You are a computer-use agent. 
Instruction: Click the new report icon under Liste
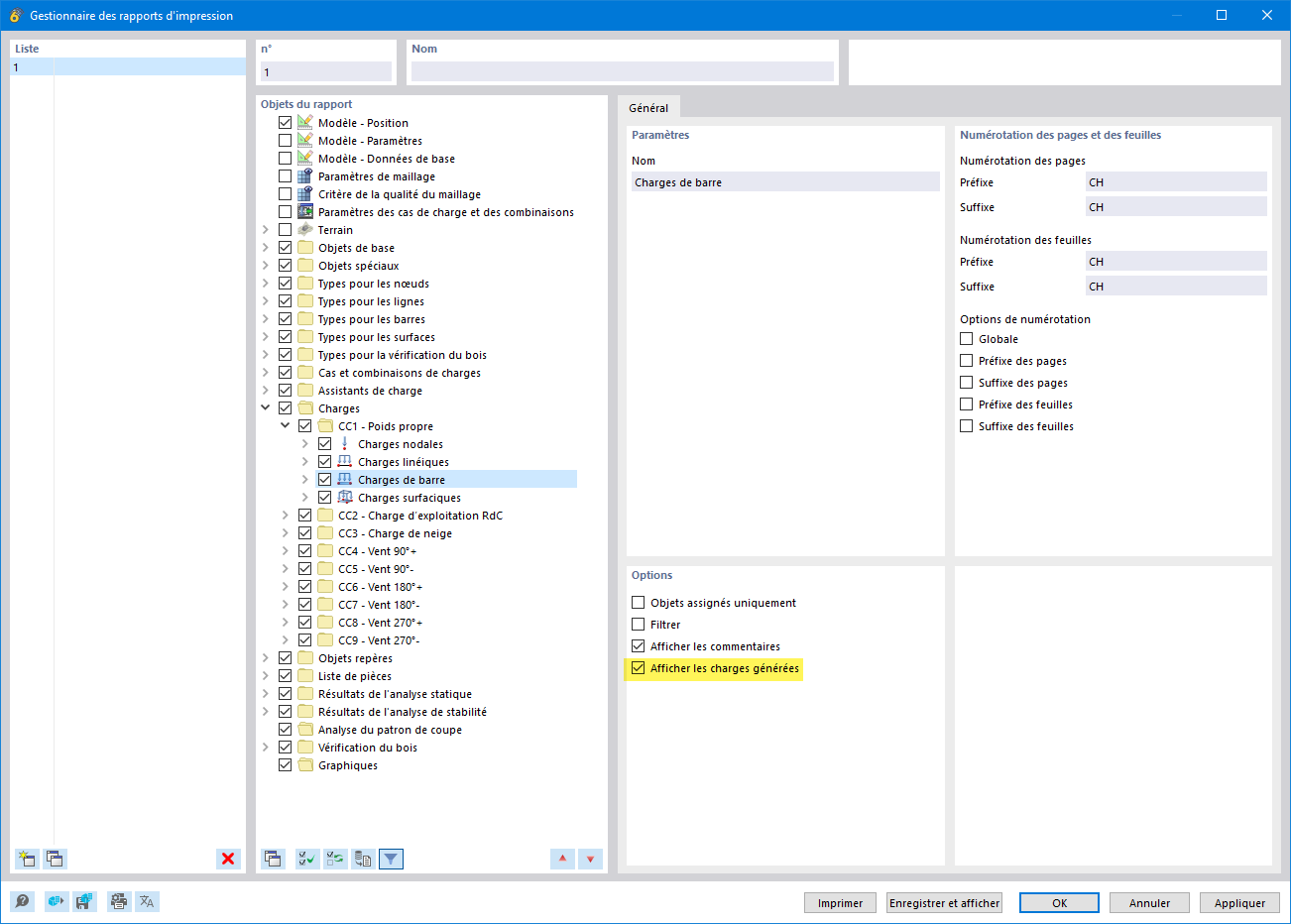click(27, 859)
